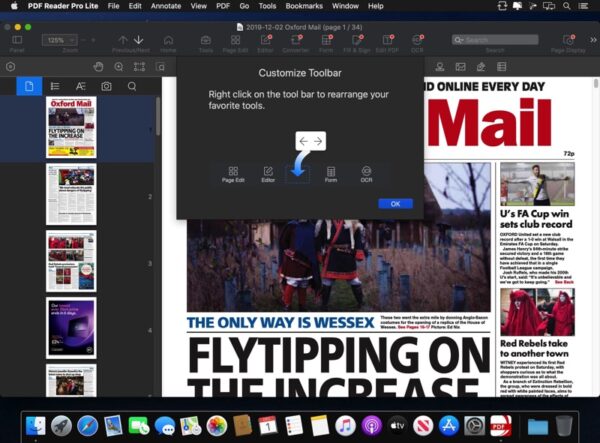The width and height of the screenshot is (600, 443).
Task: Switch to the Snapshots camera panel tab
Action: pyautogui.click(x=106, y=86)
